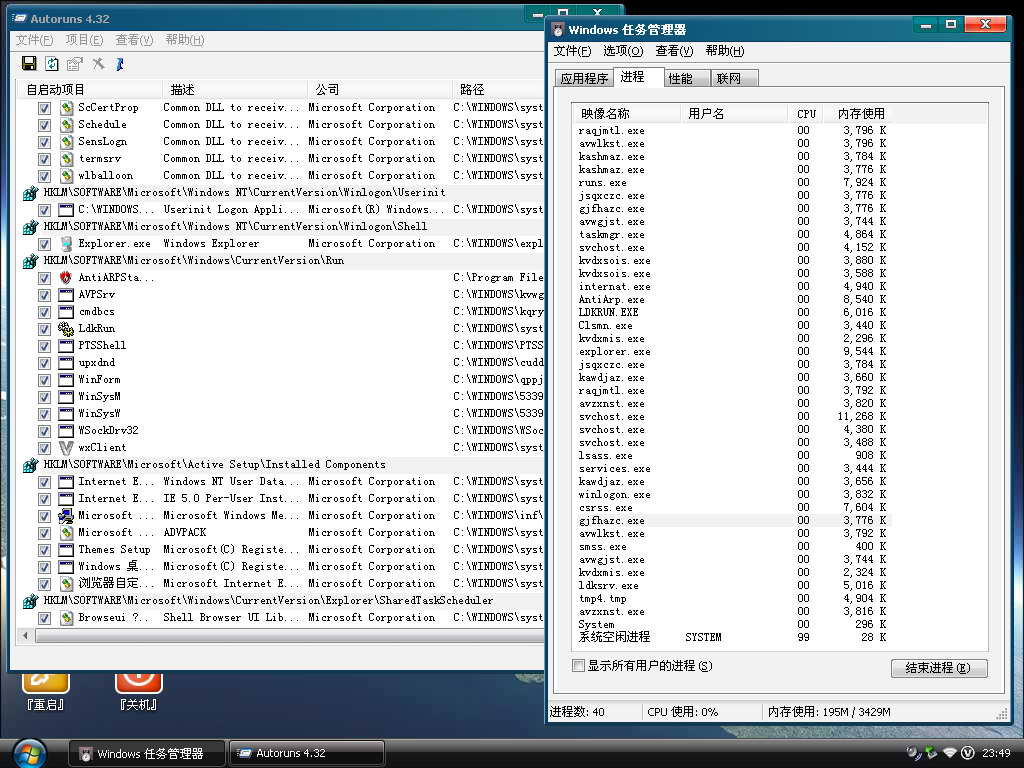
Task: Click icon of Microsoft Windows Media entry
Action: (x=66, y=515)
